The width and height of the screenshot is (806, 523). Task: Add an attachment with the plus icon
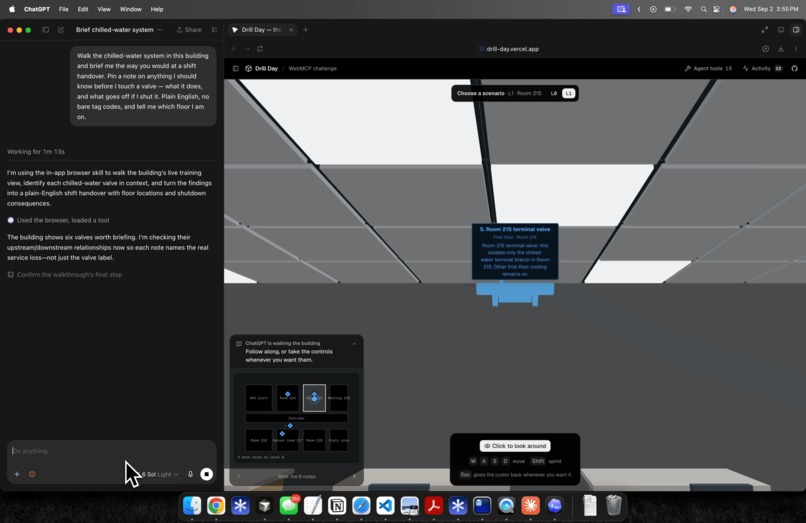click(17, 474)
